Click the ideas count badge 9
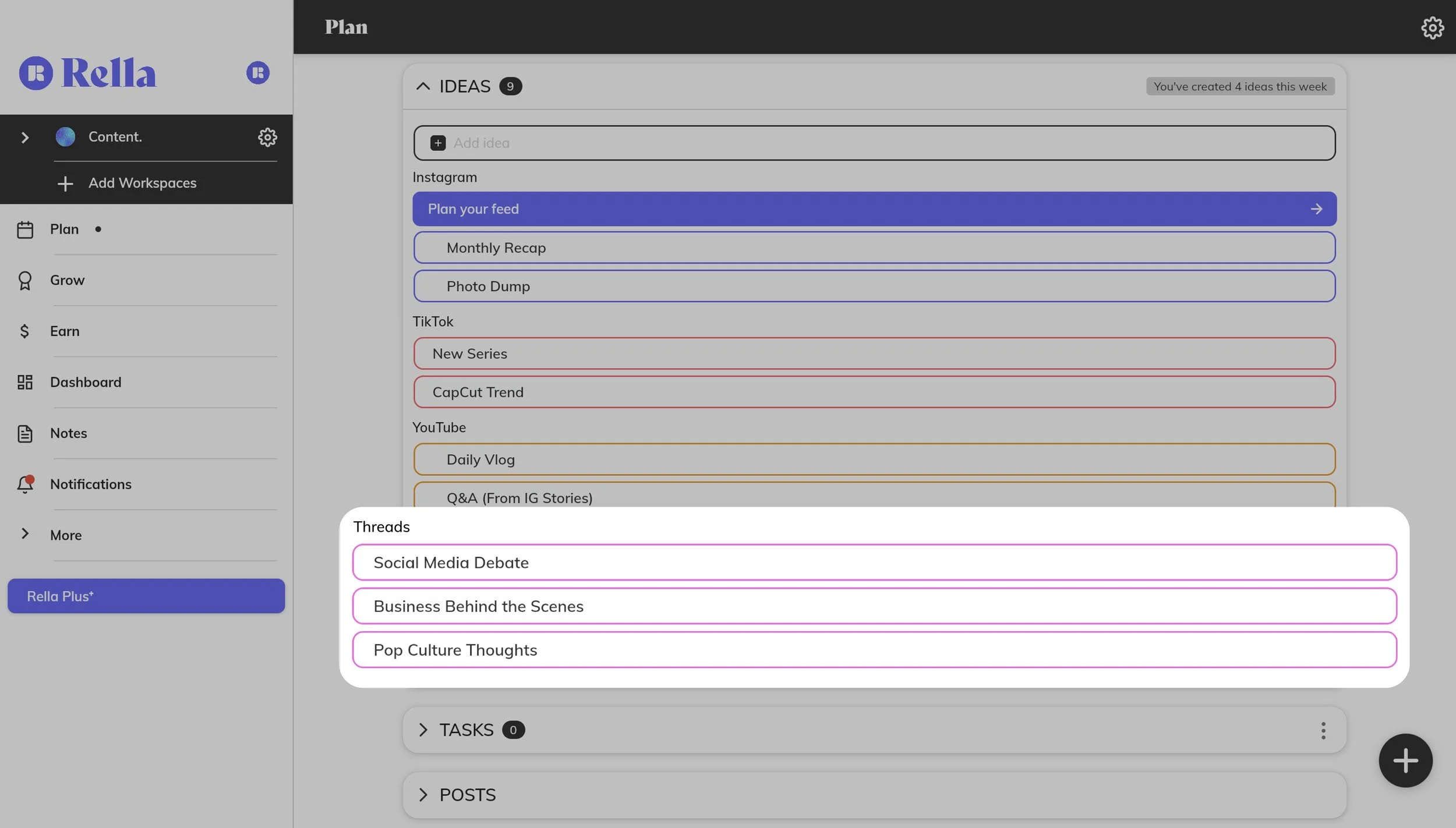Screen dimensions: 1456x828 pos(510,86)
